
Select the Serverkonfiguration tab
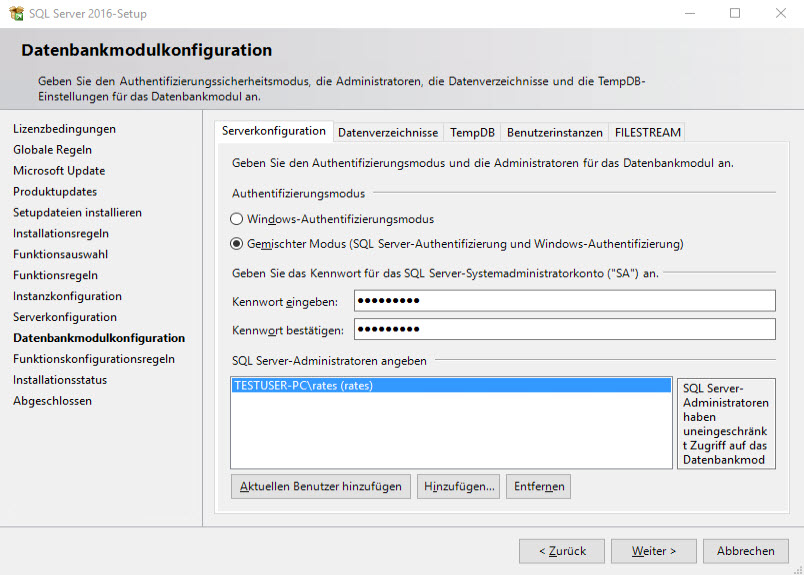(x=274, y=131)
